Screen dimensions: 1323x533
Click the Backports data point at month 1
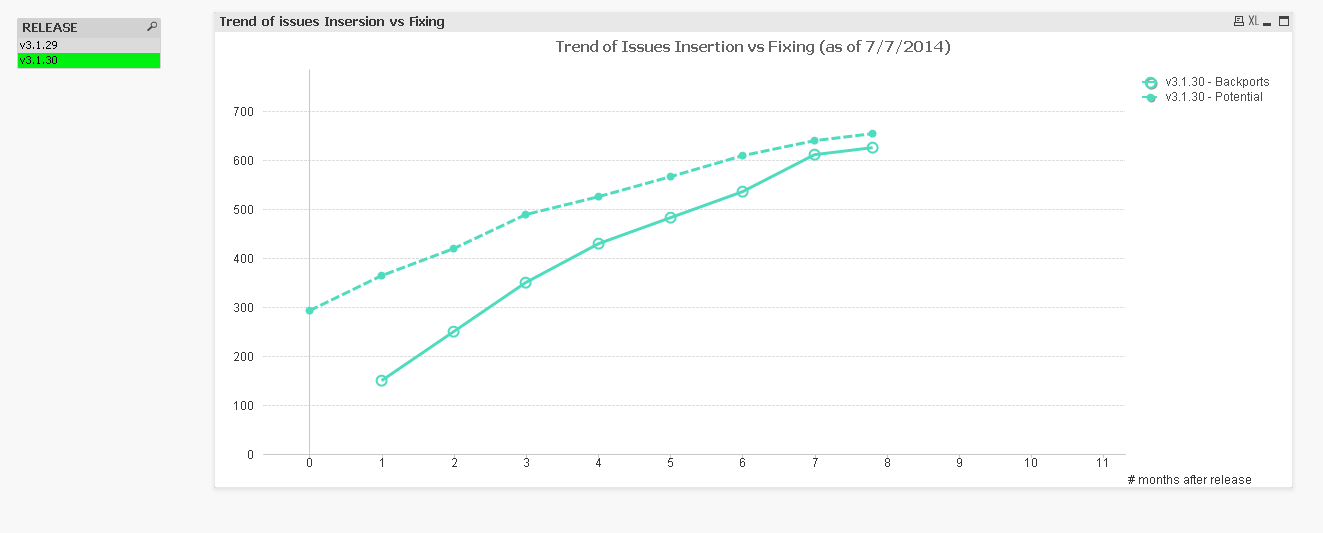click(381, 380)
